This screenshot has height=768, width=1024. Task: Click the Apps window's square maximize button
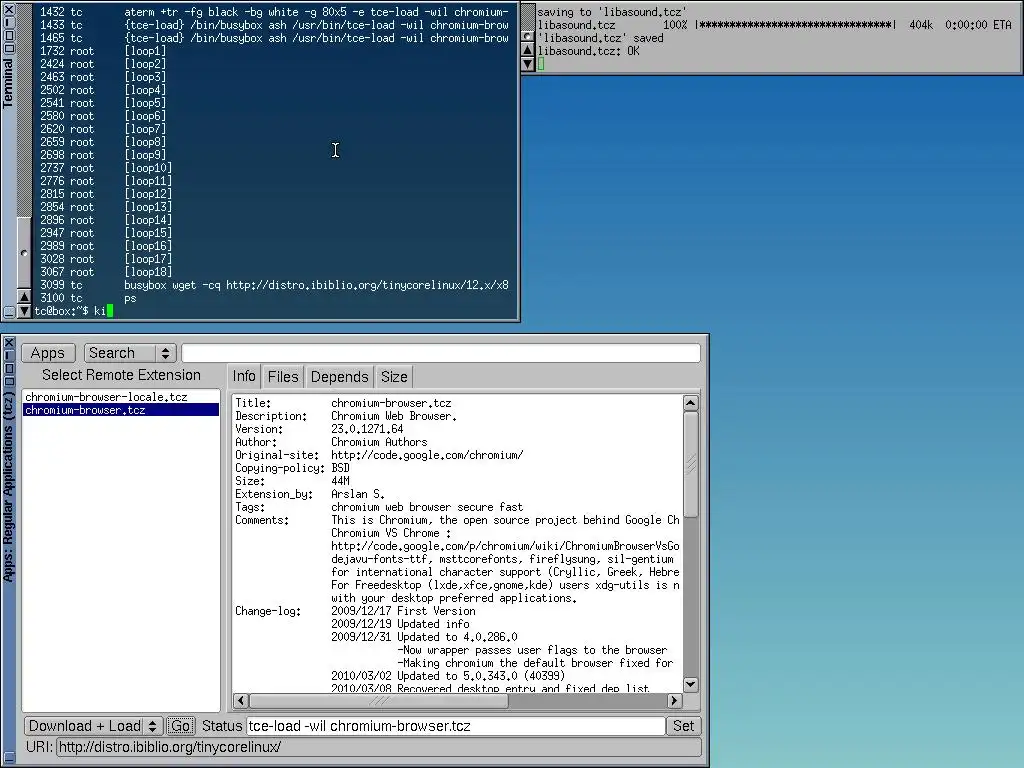click(9, 368)
